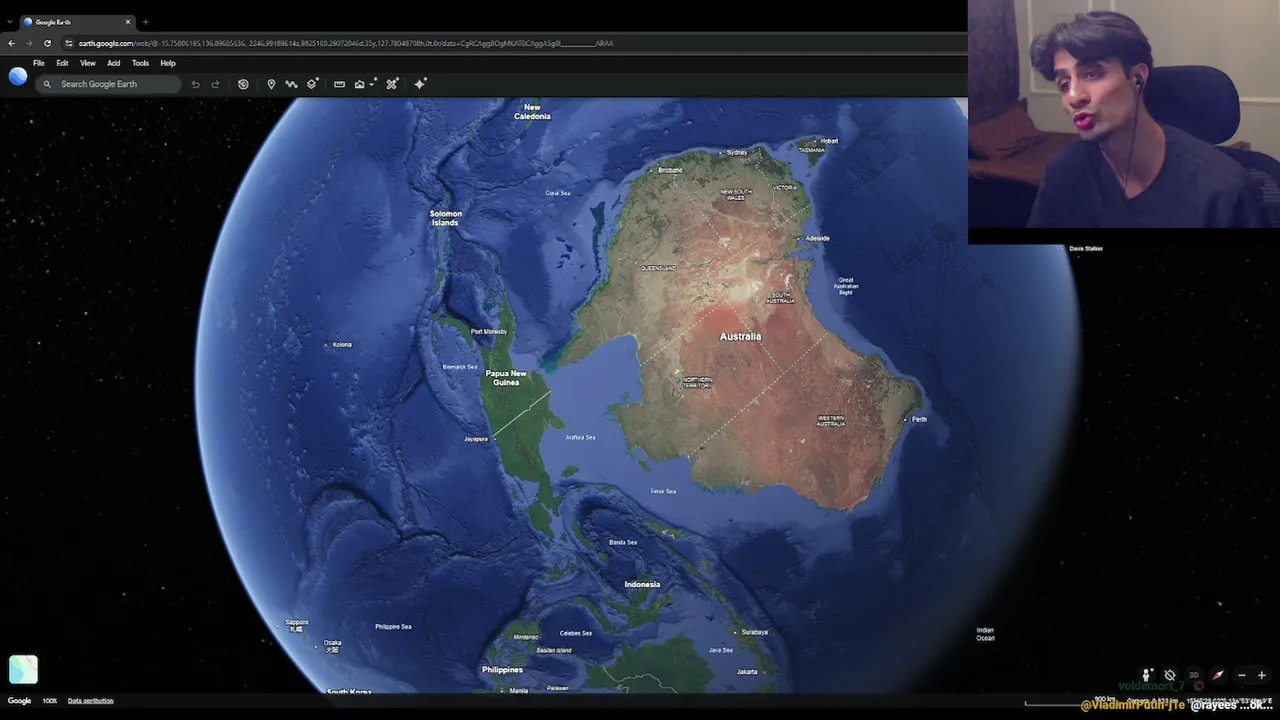This screenshot has height=720, width=1280.
Task: Click the Pegman Street View icon
Action: [1147, 675]
